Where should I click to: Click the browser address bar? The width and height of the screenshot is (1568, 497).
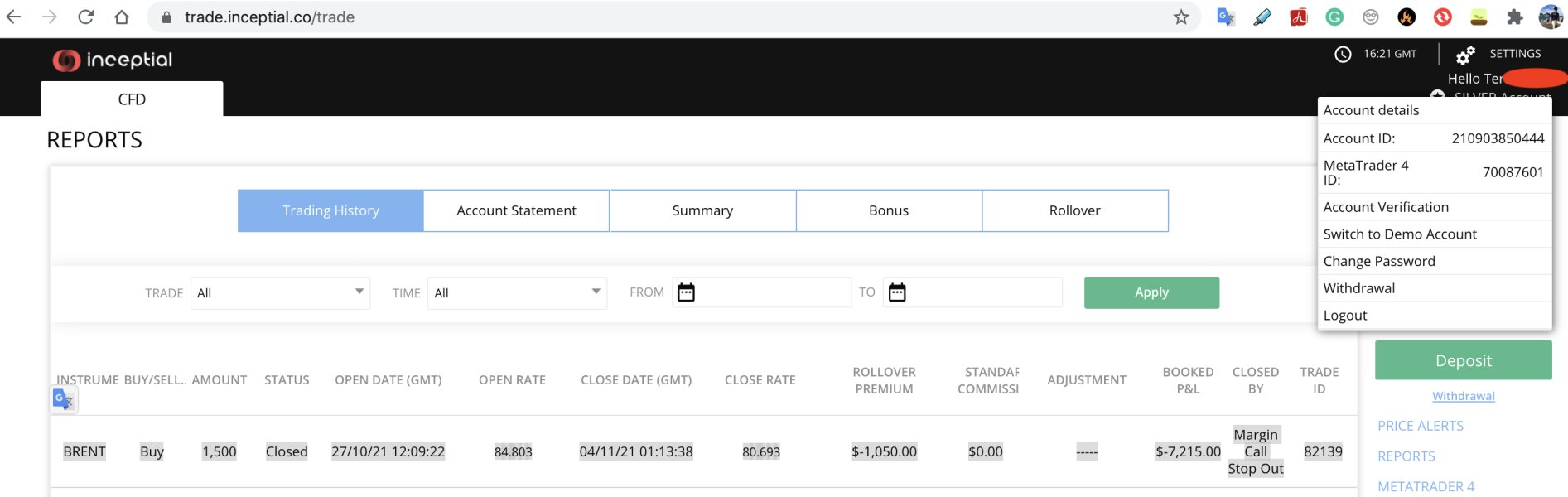point(663,17)
